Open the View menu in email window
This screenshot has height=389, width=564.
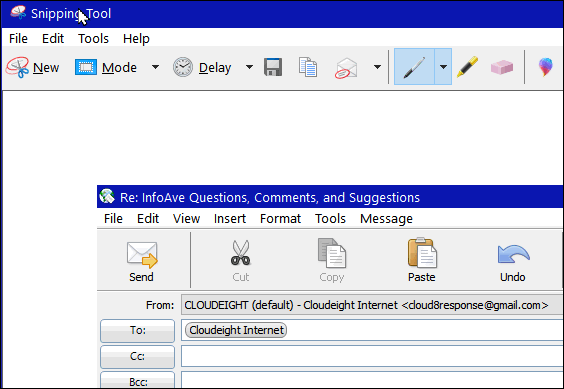point(186,218)
